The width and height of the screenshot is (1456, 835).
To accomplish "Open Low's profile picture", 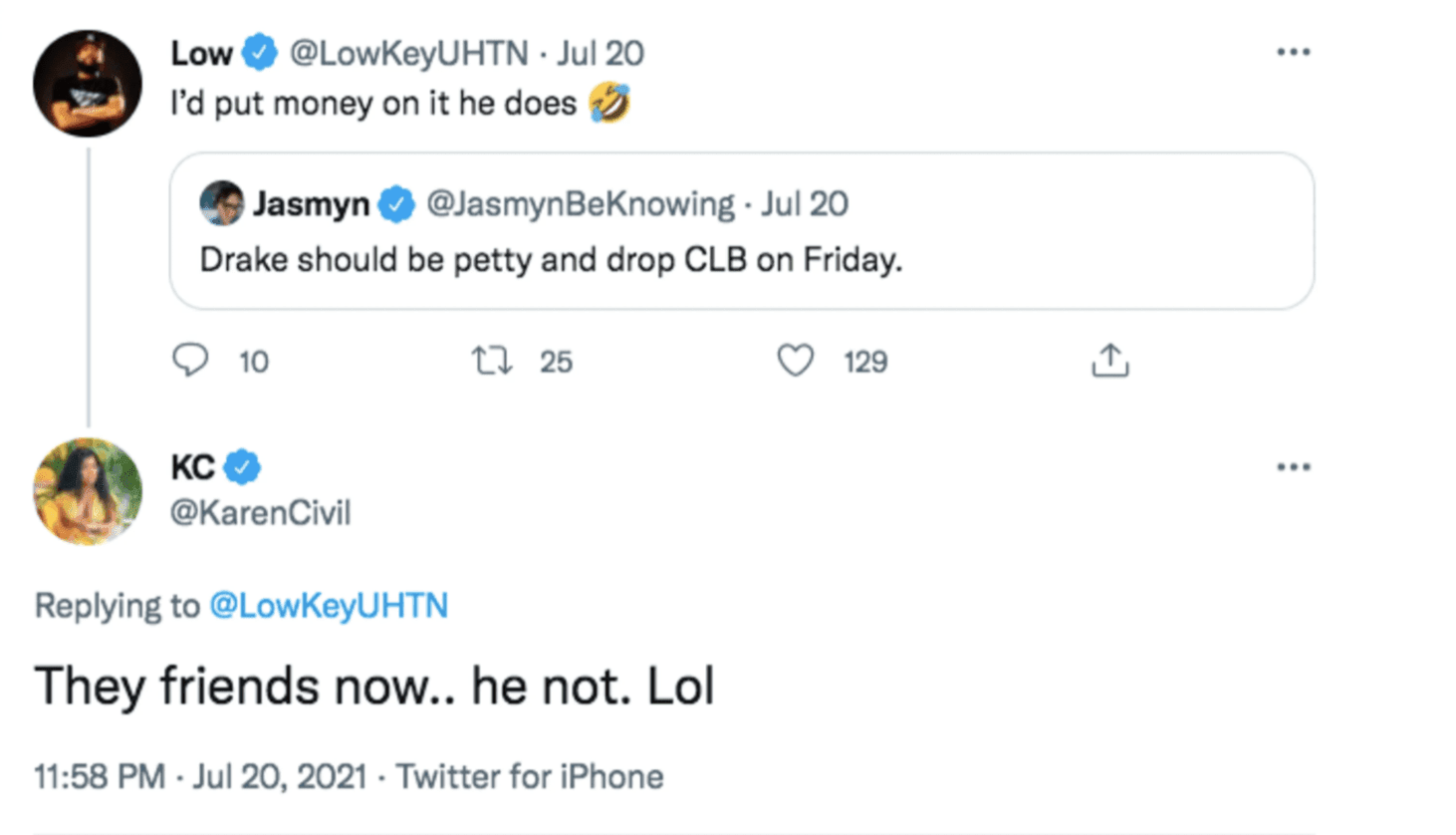I will [88, 84].
